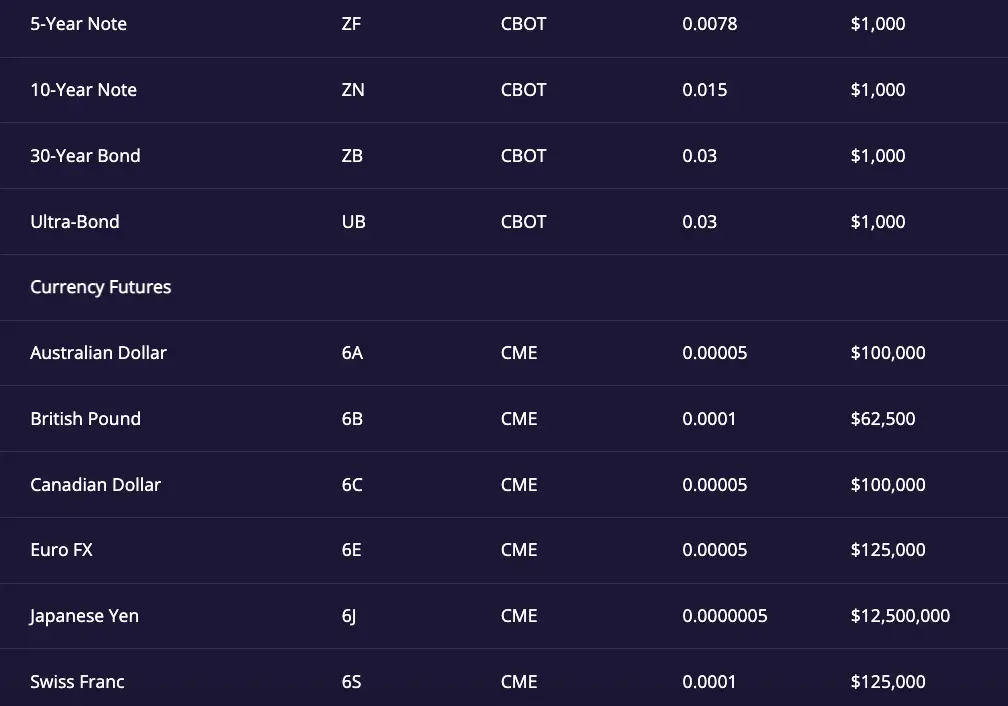Click the 0.015 tick size of 10-Year Note
1008x706 pixels.
point(705,90)
